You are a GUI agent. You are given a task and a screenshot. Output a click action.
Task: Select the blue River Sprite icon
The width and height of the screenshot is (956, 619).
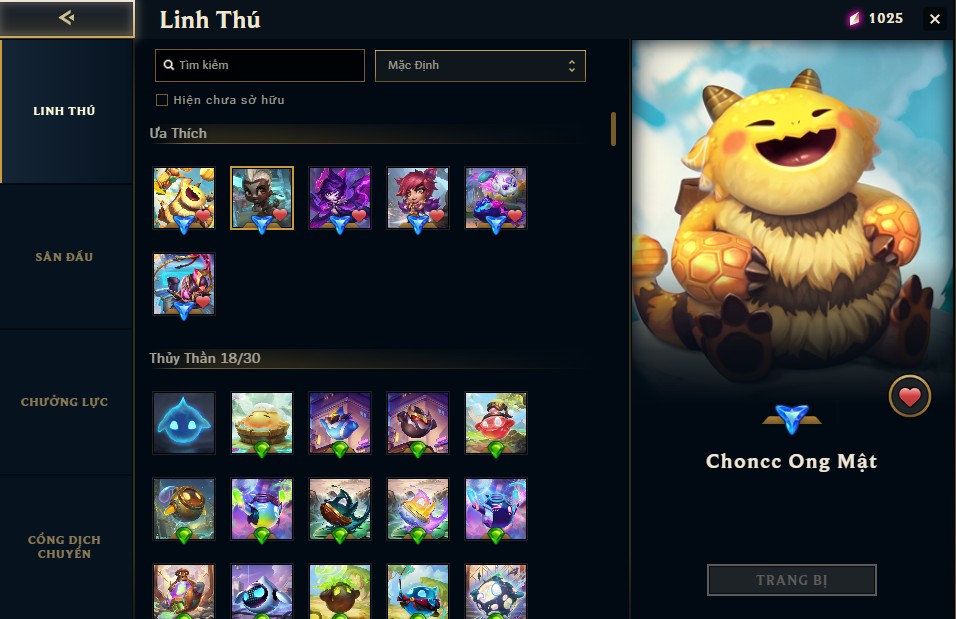pos(184,423)
